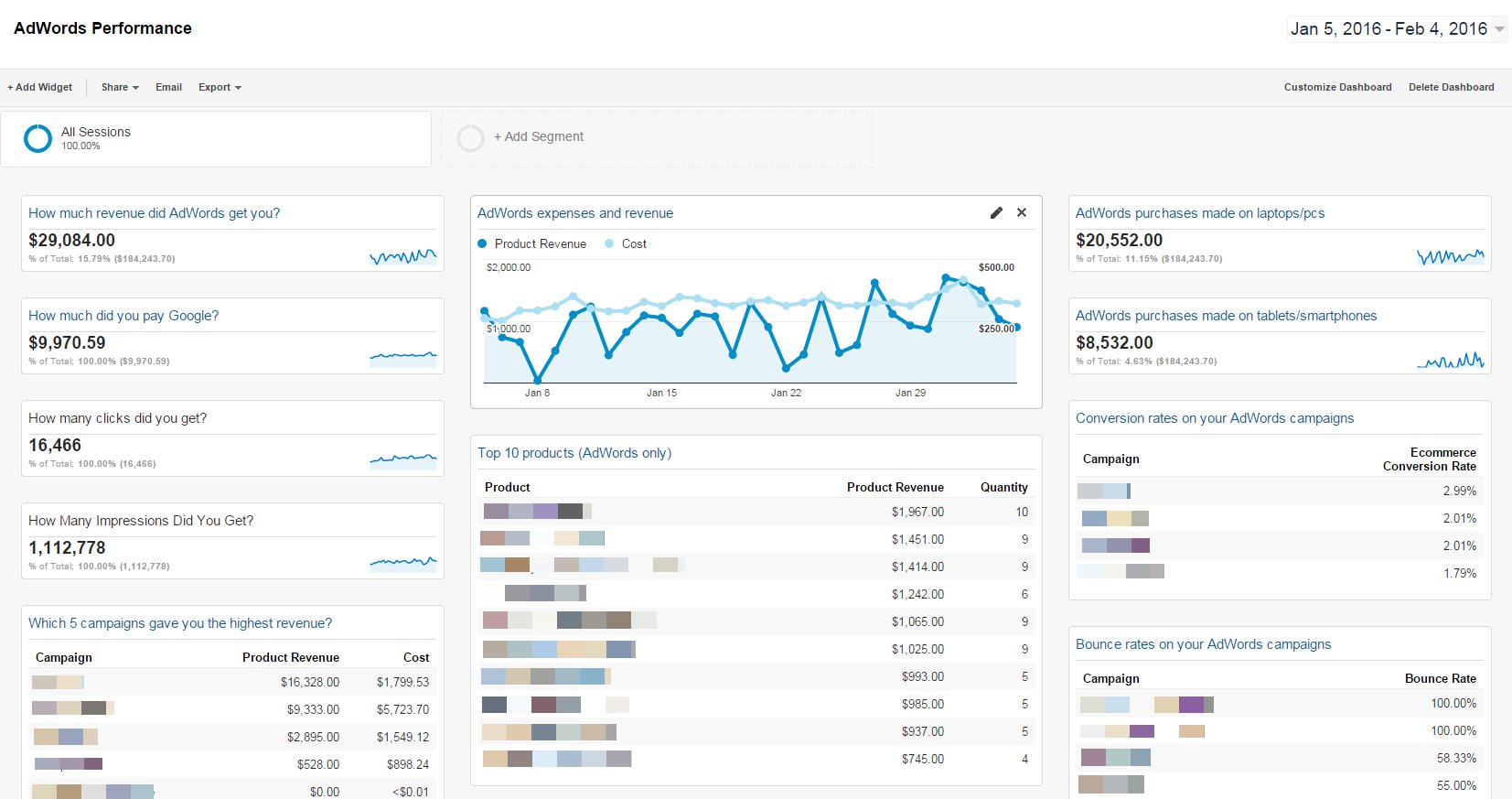The width and height of the screenshot is (1512, 799).
Task: Click the product row with $1,967.00 revenue
Action: coord(756,512)
